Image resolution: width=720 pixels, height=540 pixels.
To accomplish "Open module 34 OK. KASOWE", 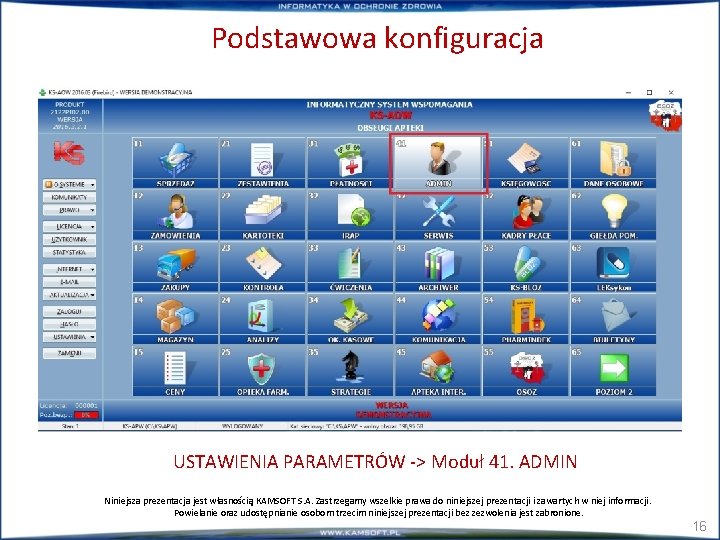I will 350,319.
